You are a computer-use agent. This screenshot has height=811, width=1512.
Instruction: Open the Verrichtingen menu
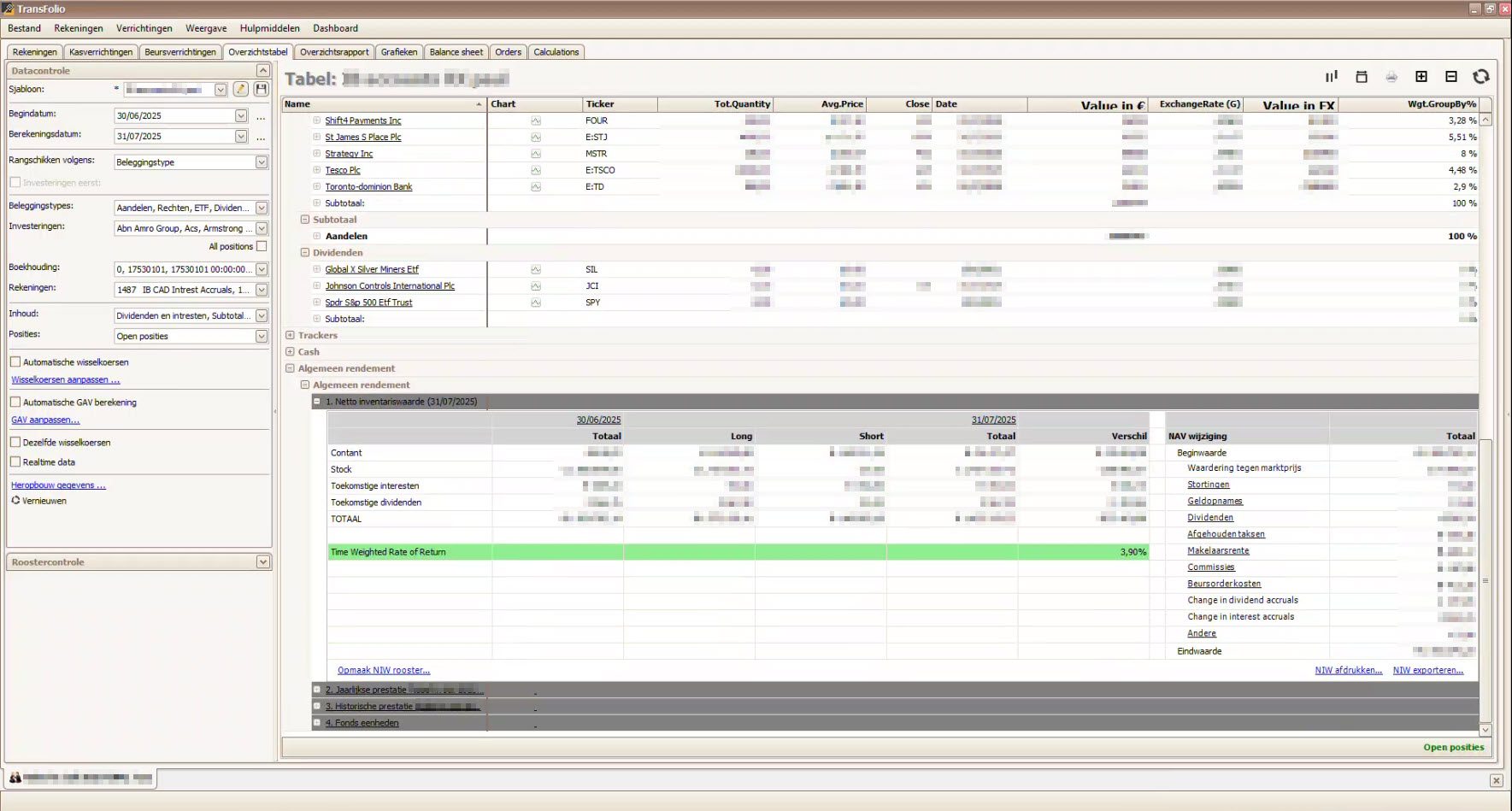(x=144, y=28)
